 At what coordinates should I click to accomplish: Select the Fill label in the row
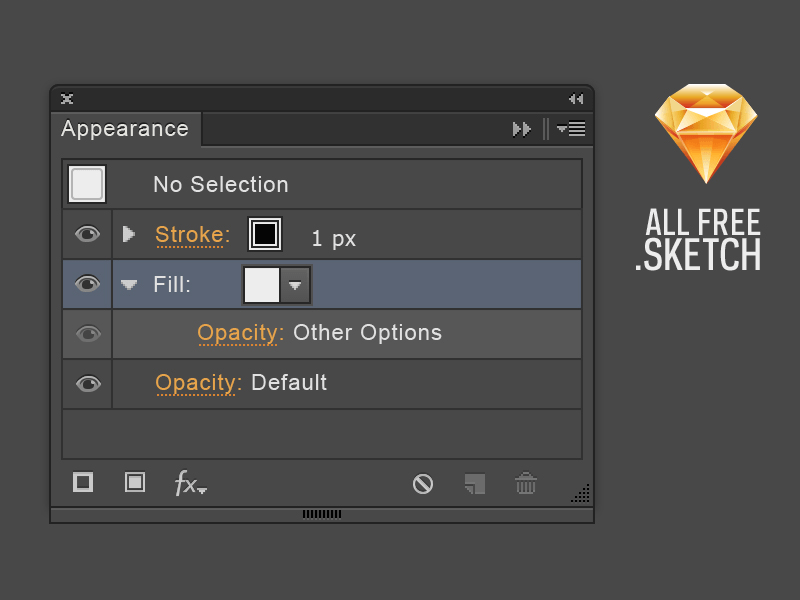[172, 284]
